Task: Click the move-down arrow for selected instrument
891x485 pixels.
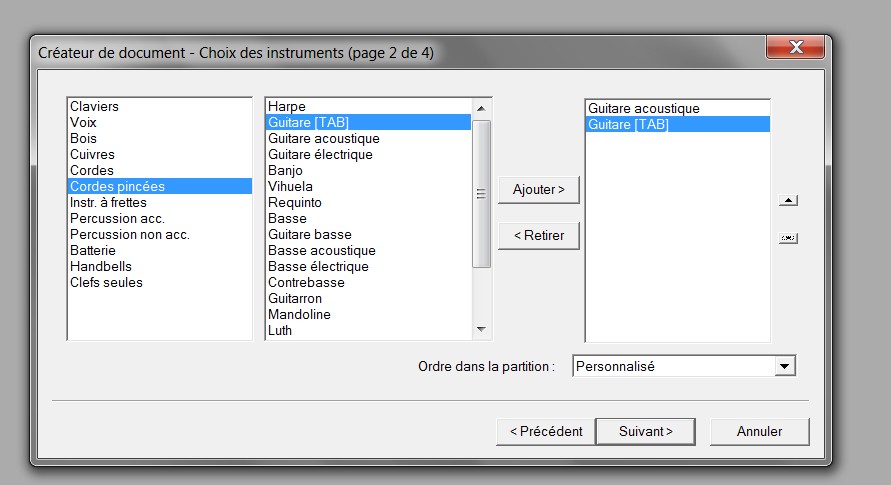Action: coord(788,238)
